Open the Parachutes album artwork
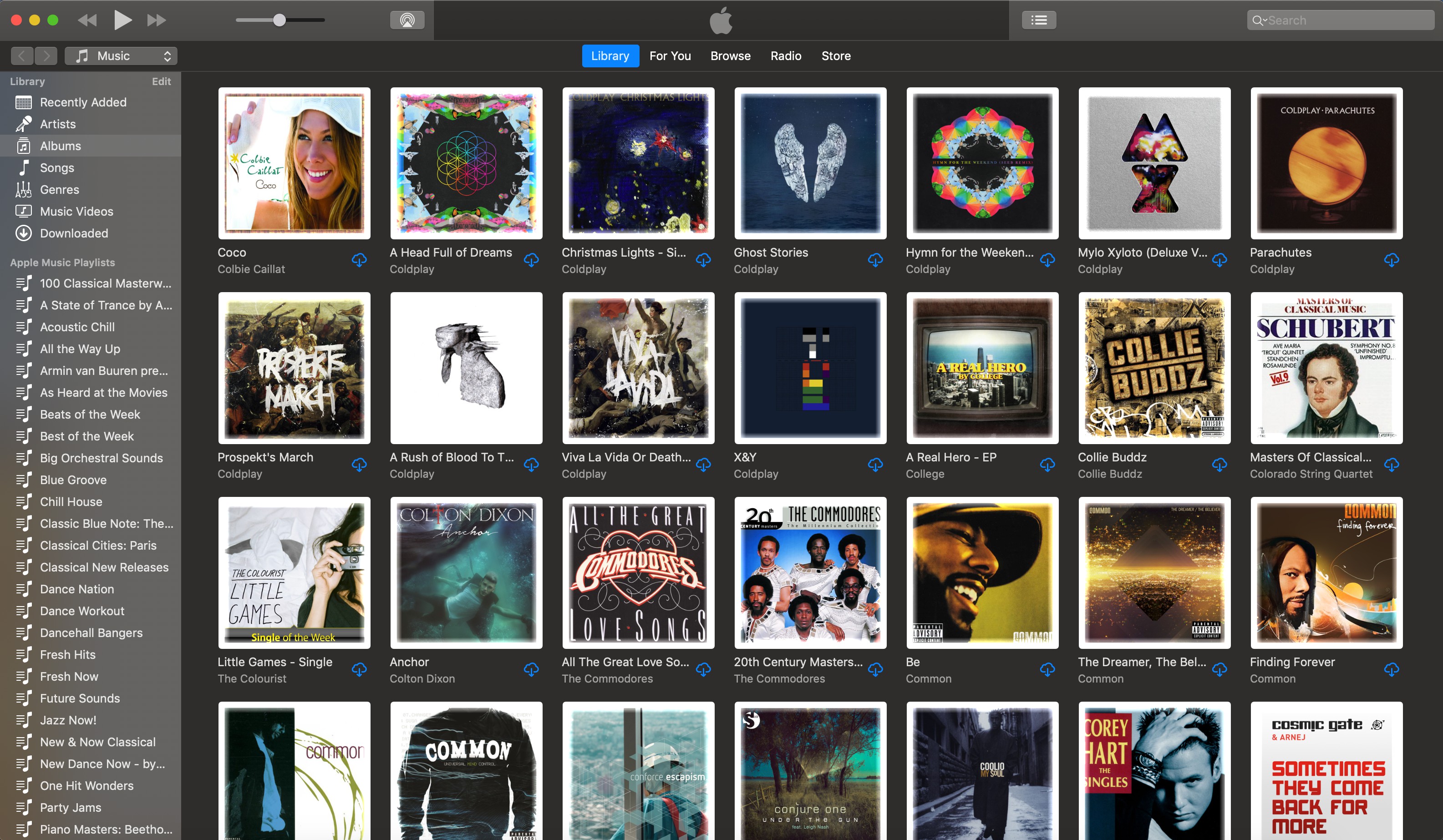The width and height of the screenshot is (1443, 840). pyautogui.click(x=1326, y=163)
